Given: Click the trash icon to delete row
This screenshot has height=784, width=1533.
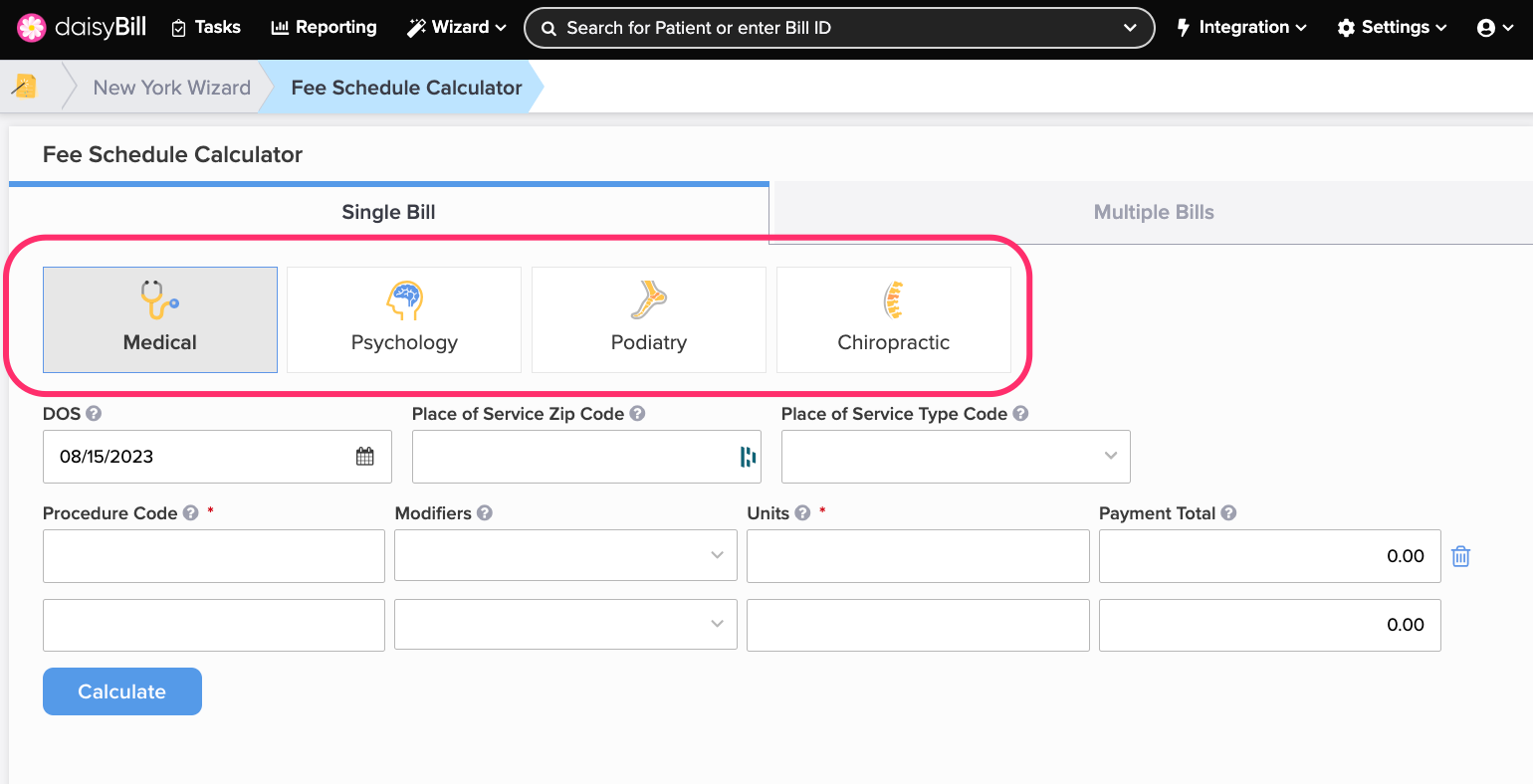Looking at the screenshot, I should coord(1460,556).
